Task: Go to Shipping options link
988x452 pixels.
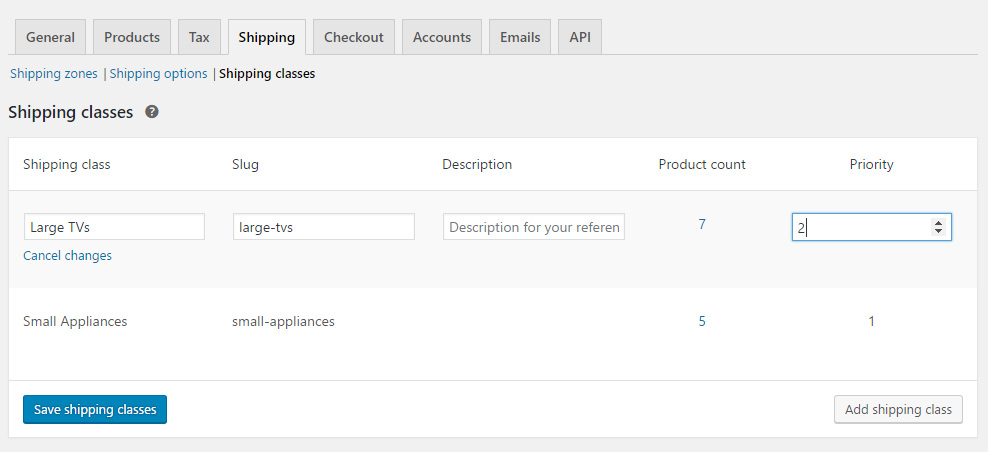Action: click(x=159, y=74)
